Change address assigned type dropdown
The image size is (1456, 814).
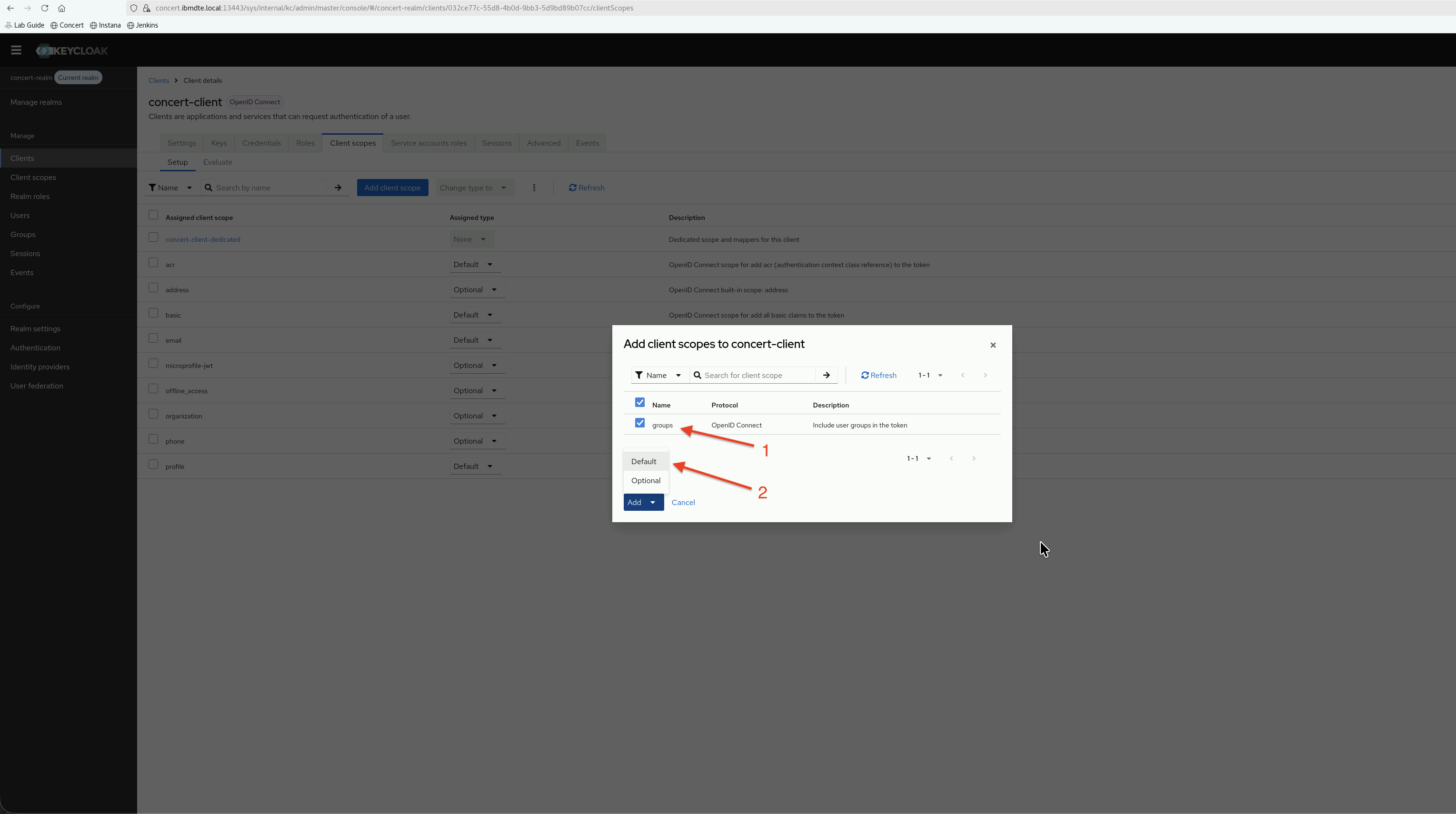[x=477, y=289]
